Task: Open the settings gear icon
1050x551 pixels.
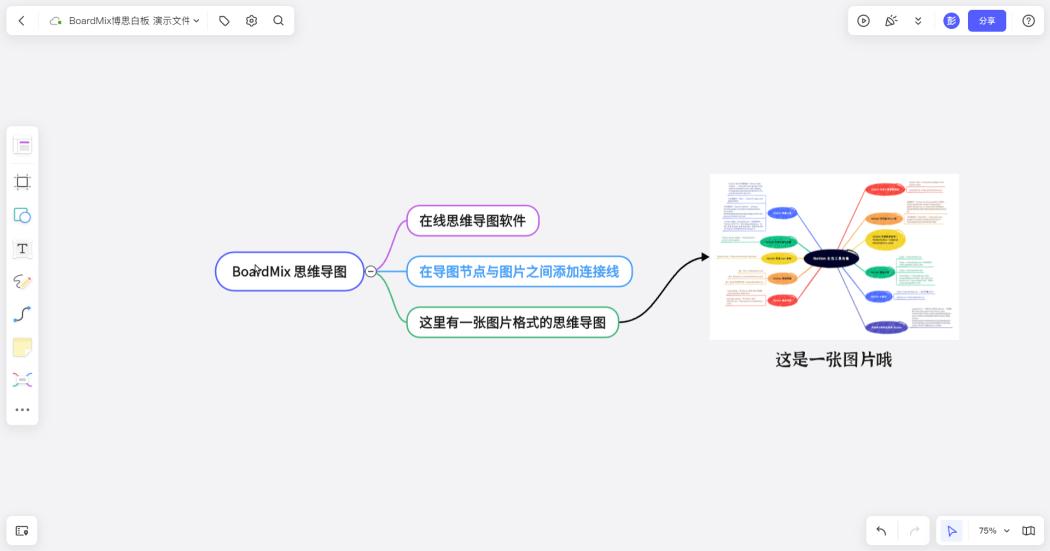Action: [251, 21]
